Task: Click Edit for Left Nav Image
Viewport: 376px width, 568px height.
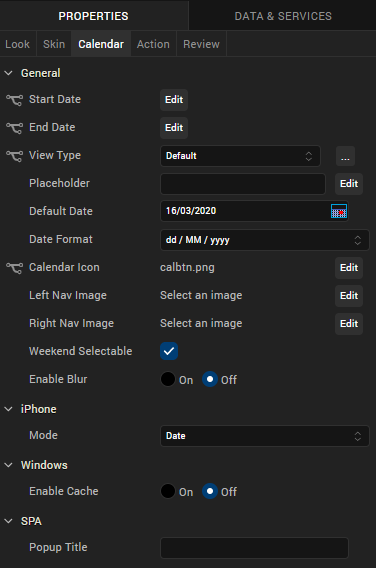Action: [349, 296]
